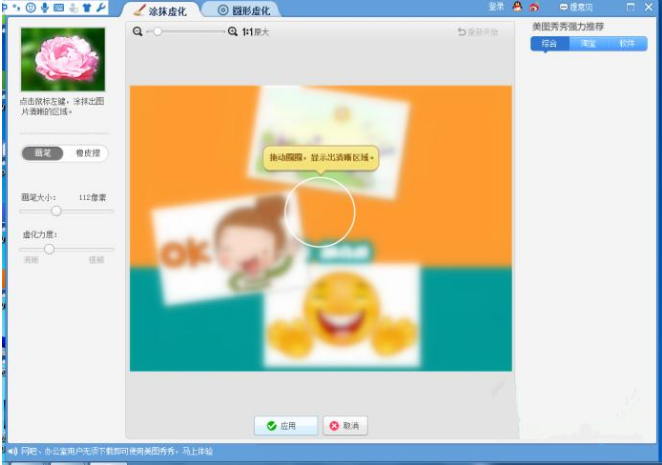Click the 虚化力度 blur strength slider handle

point(49,249)
